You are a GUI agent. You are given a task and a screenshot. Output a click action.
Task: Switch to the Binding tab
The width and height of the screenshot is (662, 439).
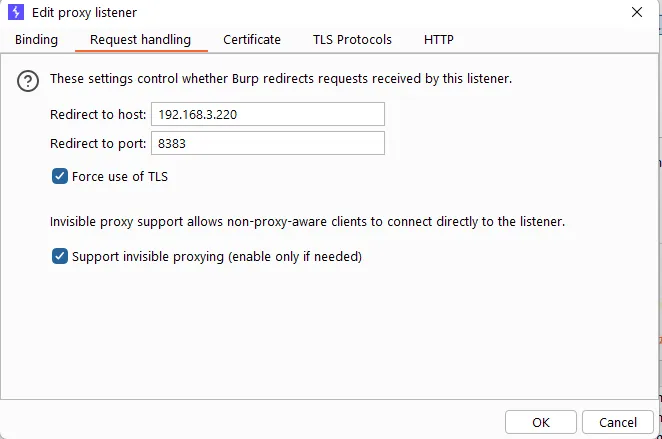[36, 40]
